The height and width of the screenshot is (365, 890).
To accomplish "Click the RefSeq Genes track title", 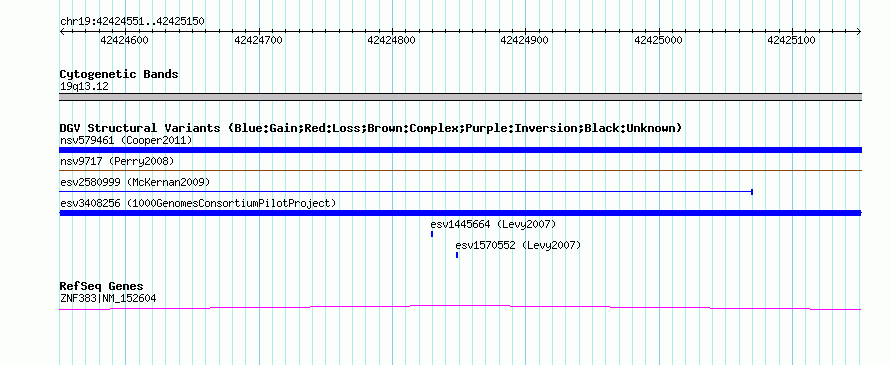I will [102, 286].
